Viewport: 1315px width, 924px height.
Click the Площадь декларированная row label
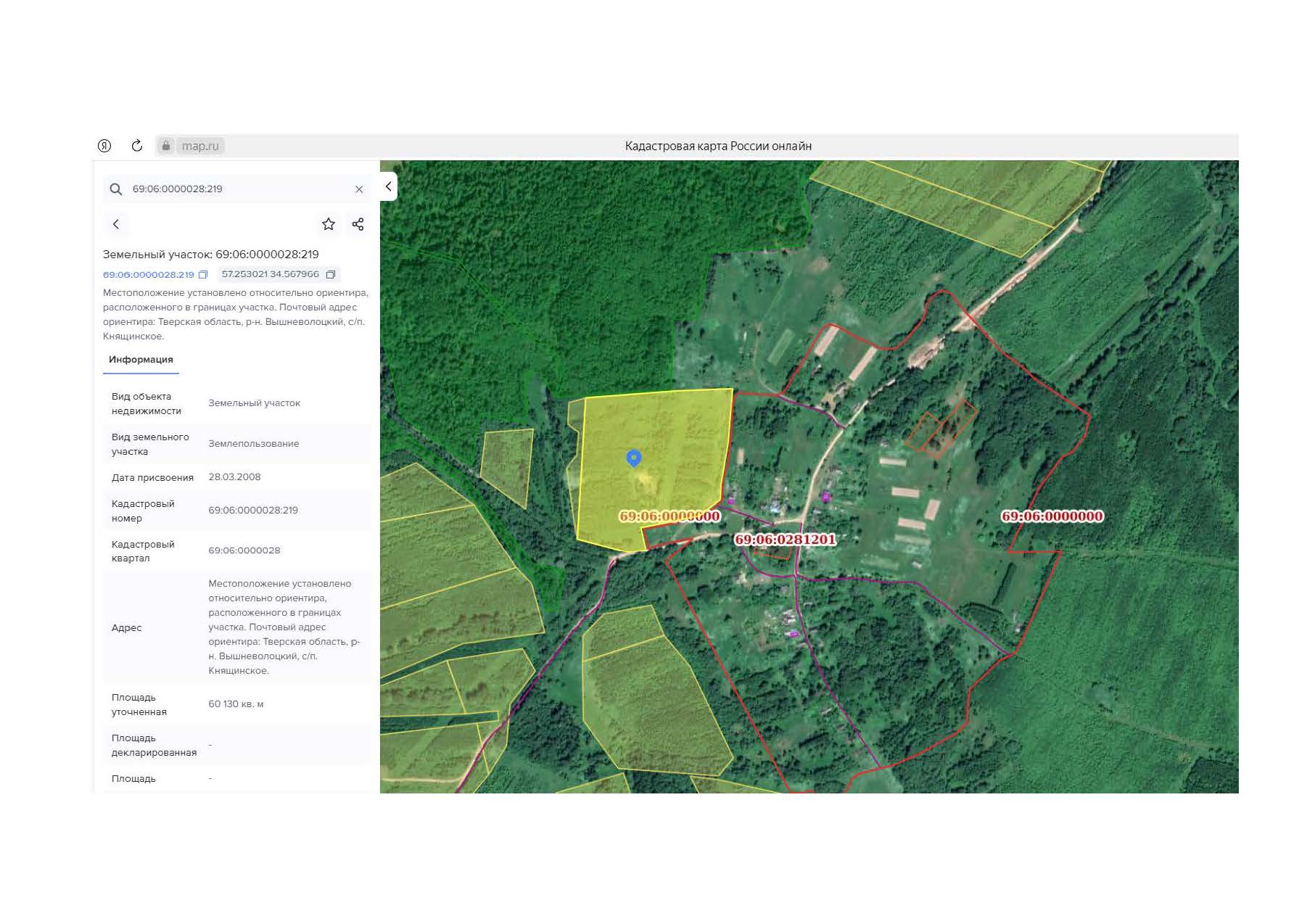(x=154, y=746)
